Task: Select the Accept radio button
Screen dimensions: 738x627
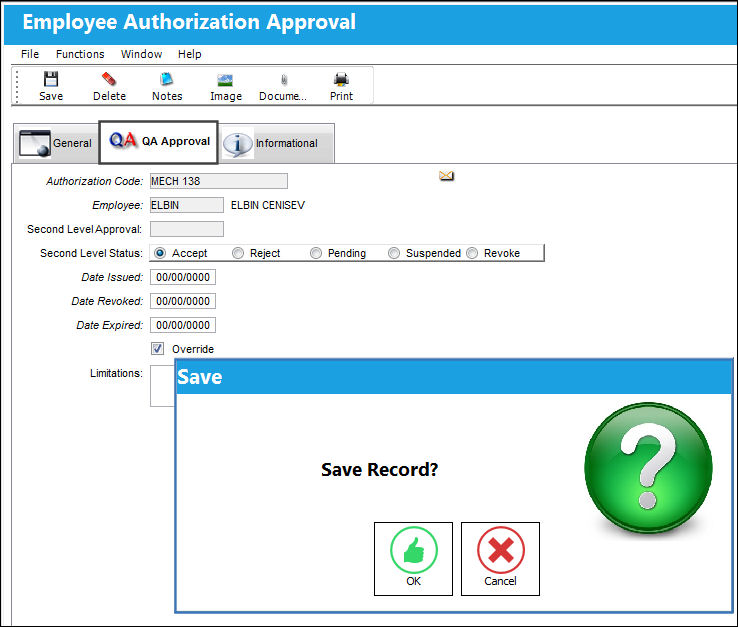Action: 160,253
